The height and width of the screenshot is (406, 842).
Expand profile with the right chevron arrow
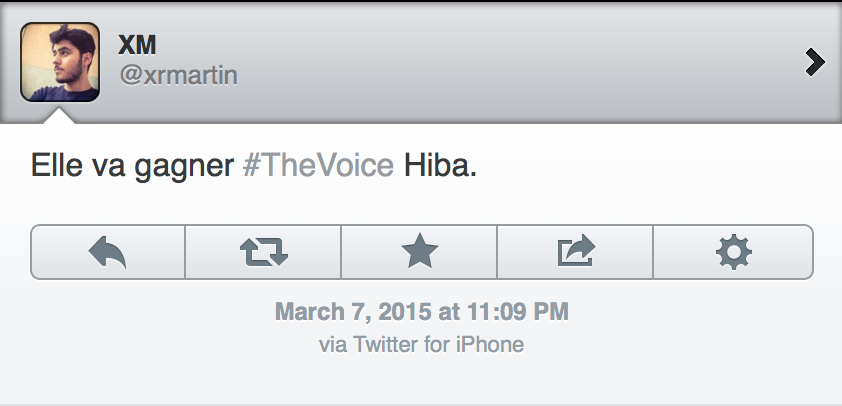814,63
